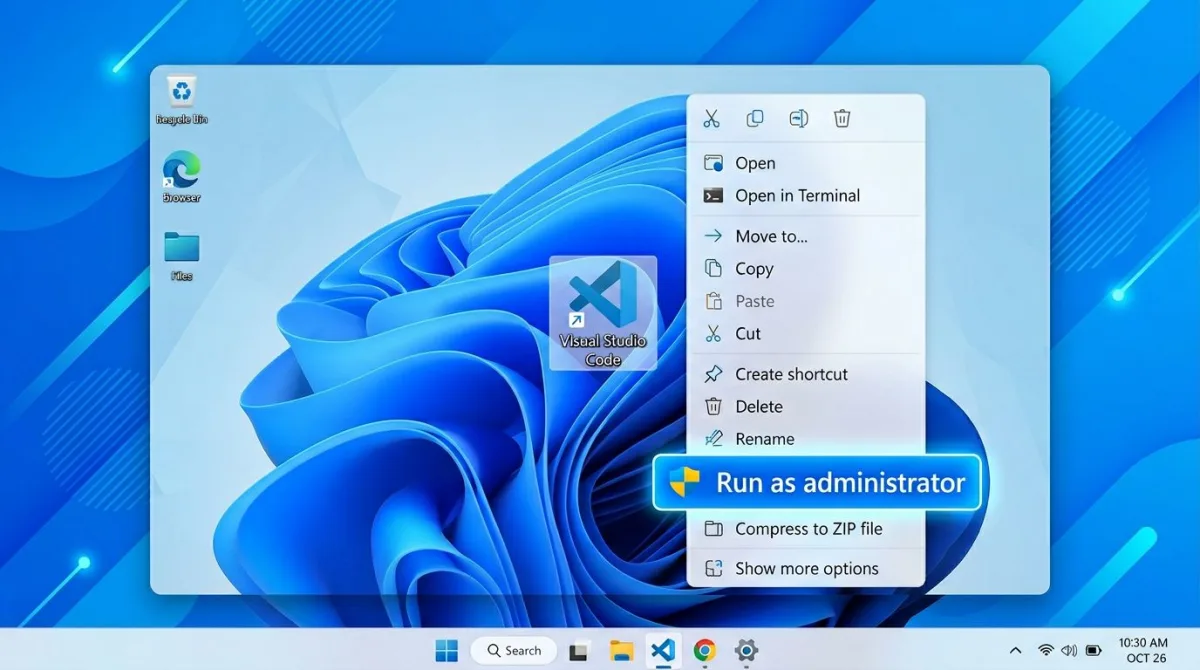Screen dimensions: 1200x670
Task: Click the trash Delete icon in top row
Action: tap(842, 119)
